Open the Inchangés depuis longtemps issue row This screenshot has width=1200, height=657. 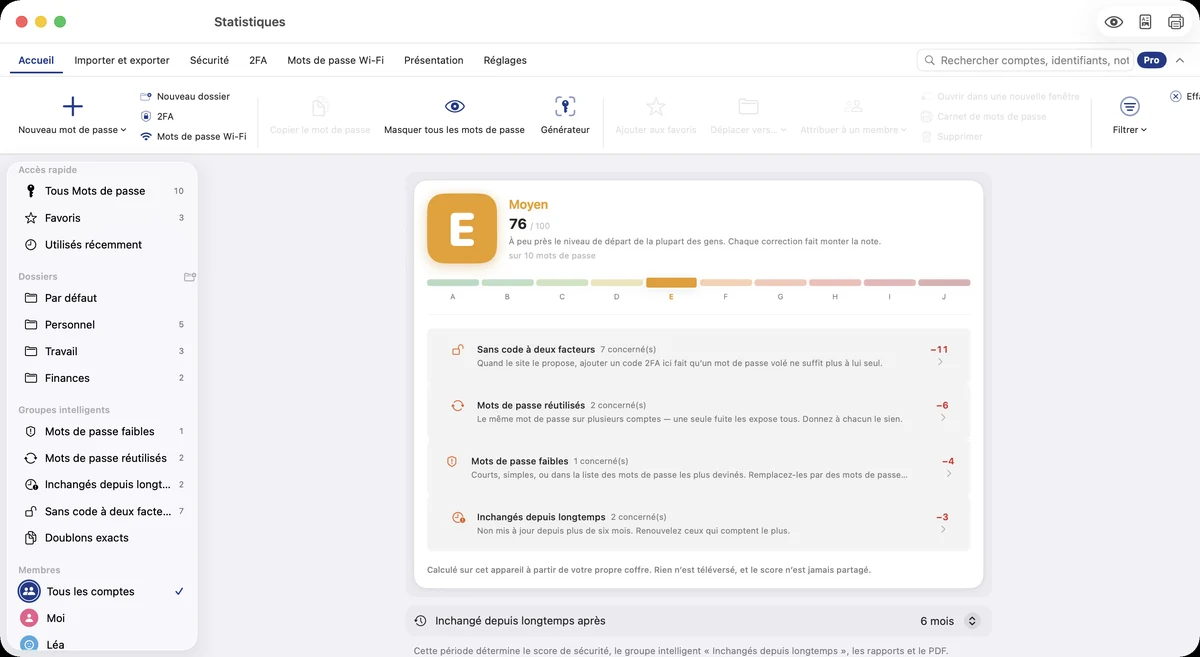(x=698, y=523)
